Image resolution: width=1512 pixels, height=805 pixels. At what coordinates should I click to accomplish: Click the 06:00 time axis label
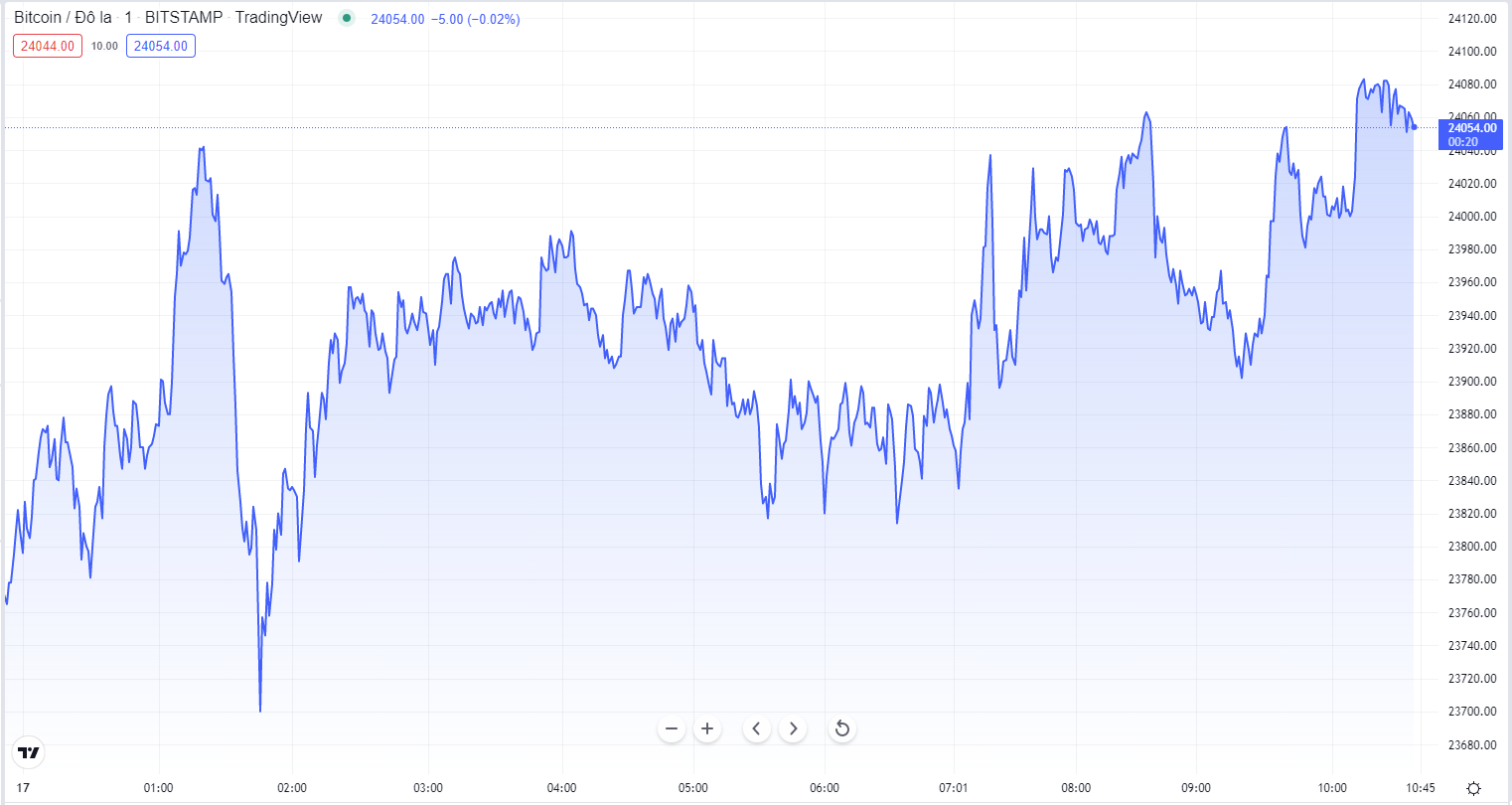pos(825,788)
